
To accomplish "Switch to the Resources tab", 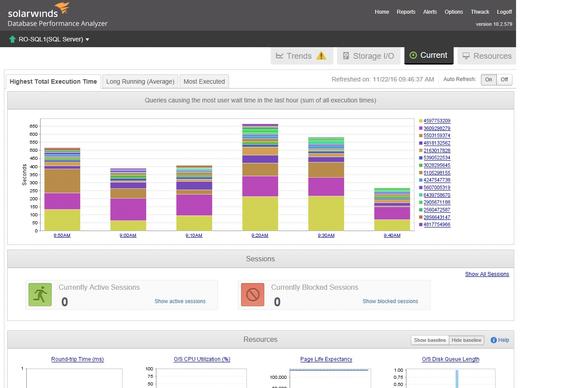I will [487, 56].
